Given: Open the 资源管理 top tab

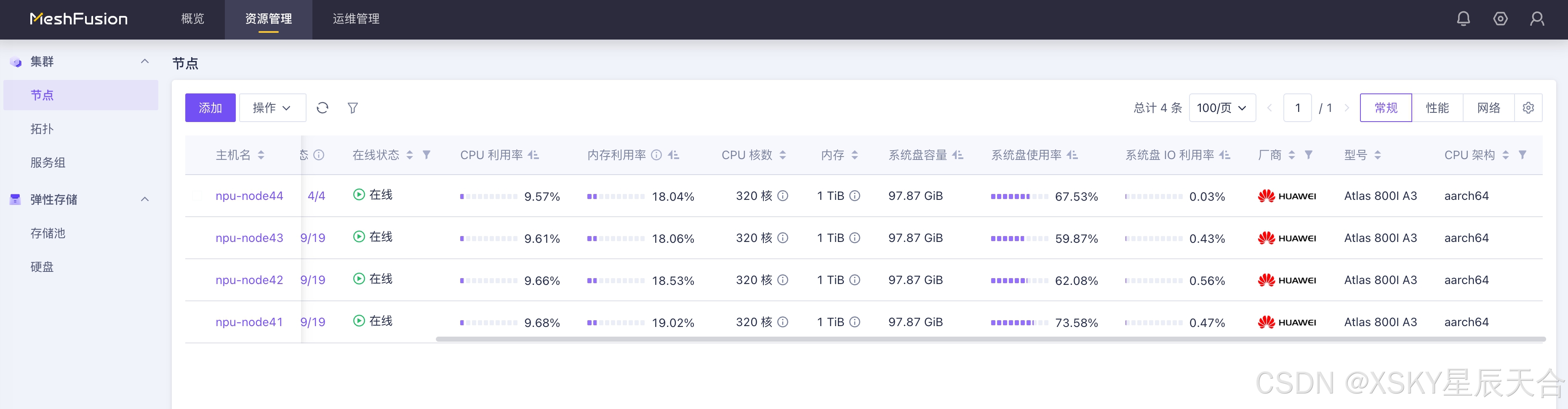Looking at the screenshot, I should pos(269,19).
